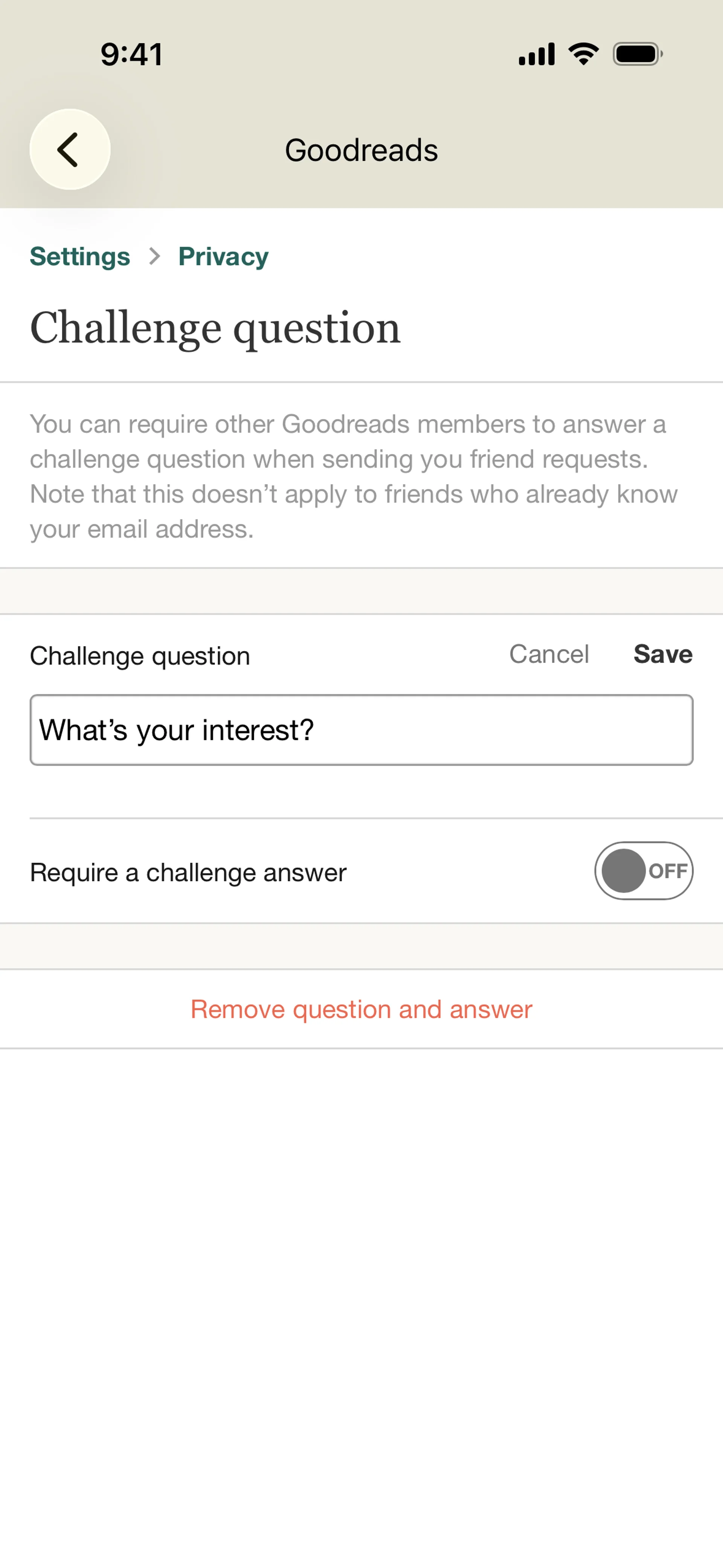Screen dimensions: 723x1568
Task: Turn on Require a challenge answer switch
Action: coord(643,870)
